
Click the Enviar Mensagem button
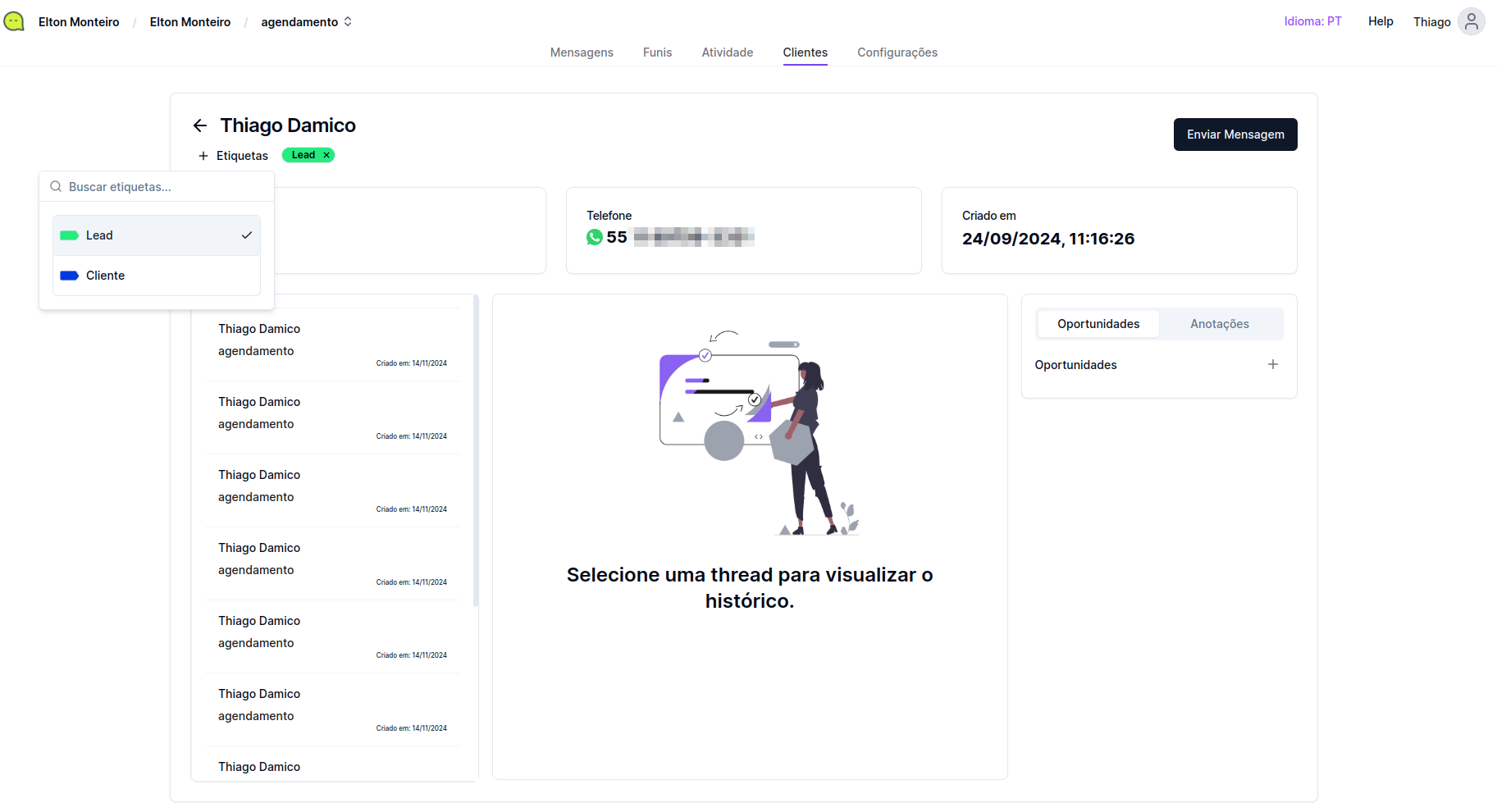coord(1235,135)
